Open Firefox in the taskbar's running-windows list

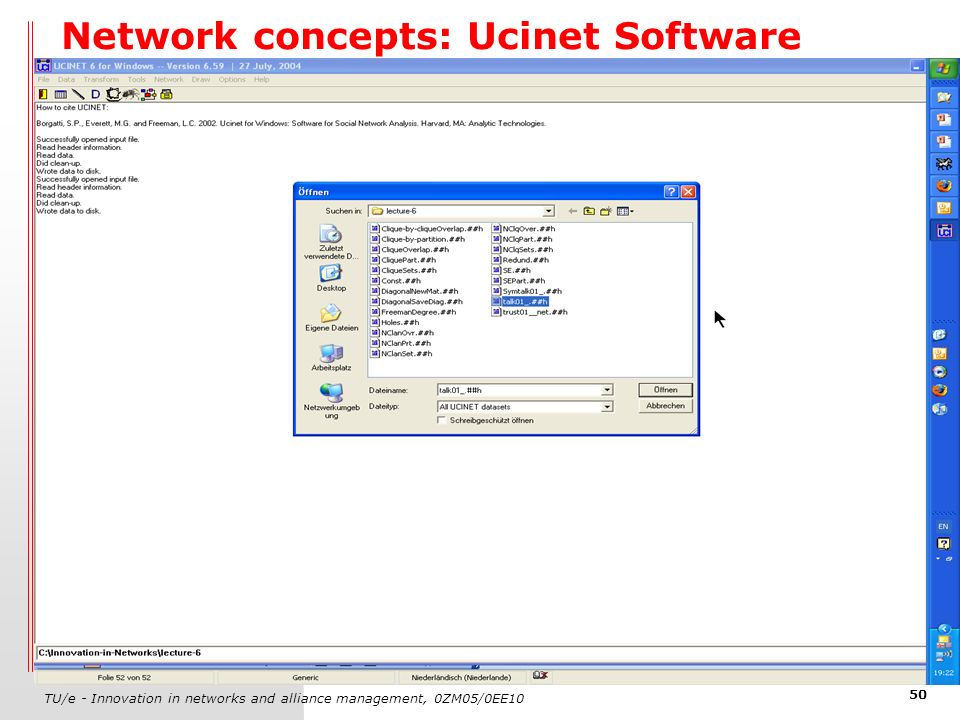tap(943, 186)
